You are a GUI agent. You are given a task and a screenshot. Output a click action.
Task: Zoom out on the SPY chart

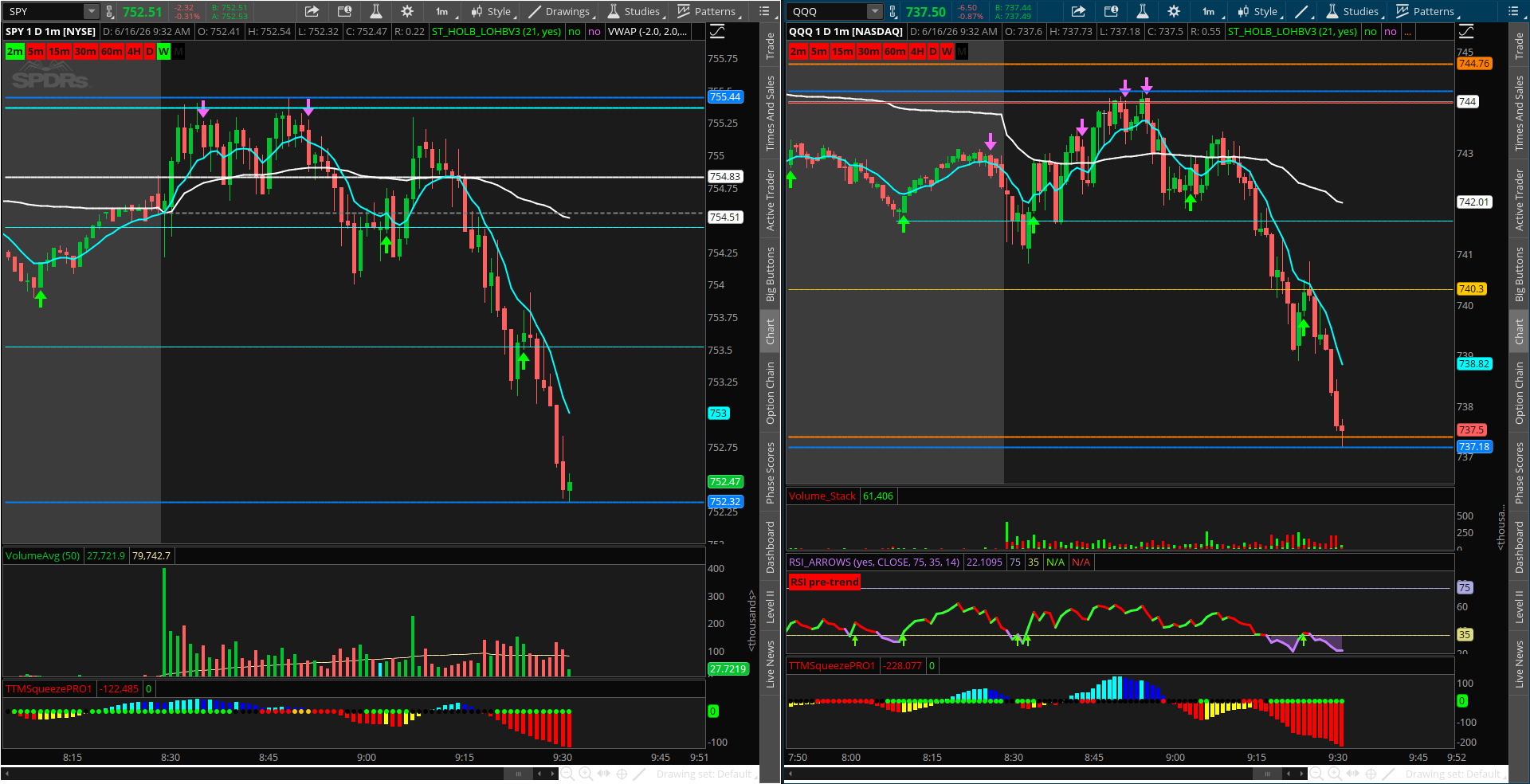(567, 774)
